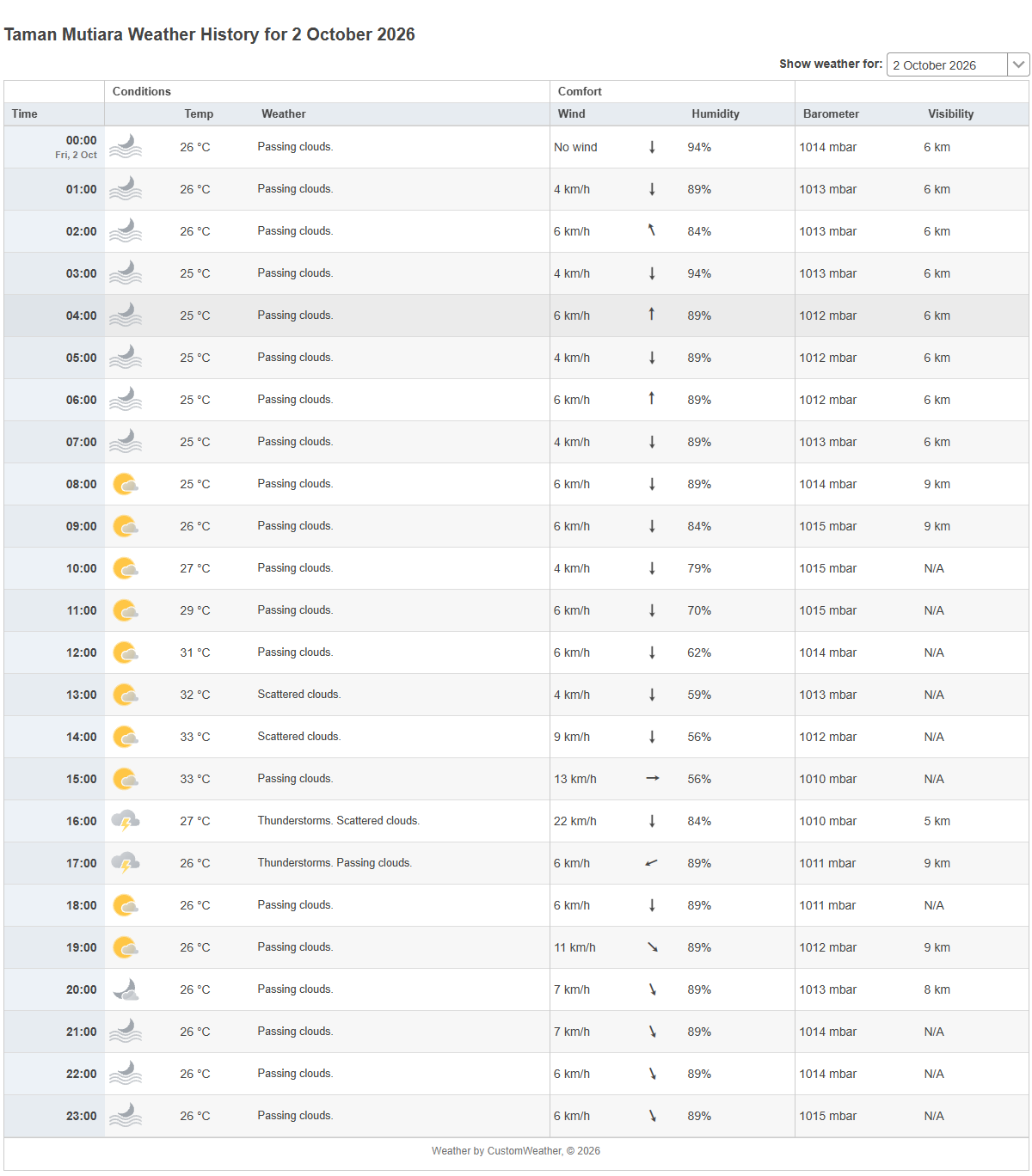The image size is (1032, 1176).
Task: Click the Visibility column header
Action: pyautogui.click(x=951, y=113)
